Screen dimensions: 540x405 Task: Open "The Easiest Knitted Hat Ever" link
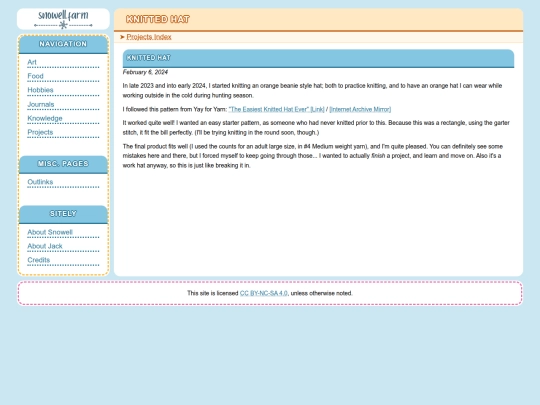[276, 110]
